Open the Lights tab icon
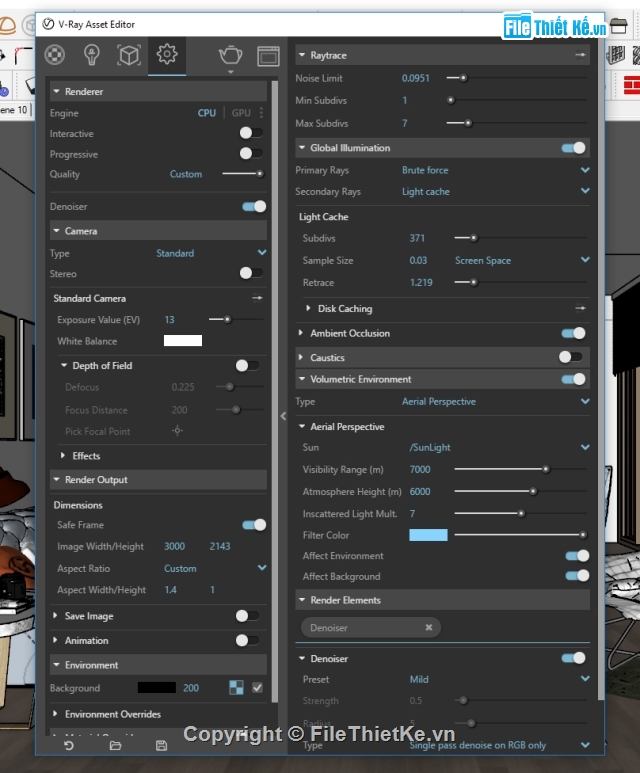This screenshot has height=773, width=640. (x=92, y=54)
